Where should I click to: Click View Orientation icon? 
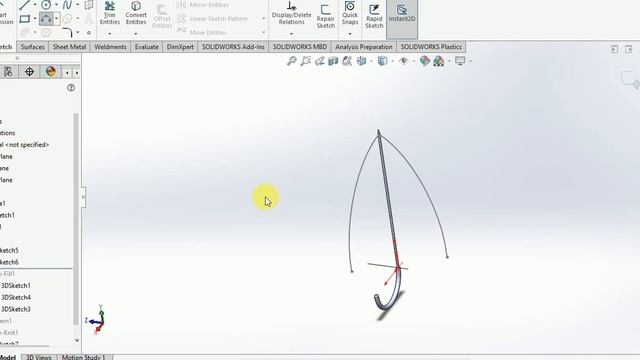tap(362, 61)
